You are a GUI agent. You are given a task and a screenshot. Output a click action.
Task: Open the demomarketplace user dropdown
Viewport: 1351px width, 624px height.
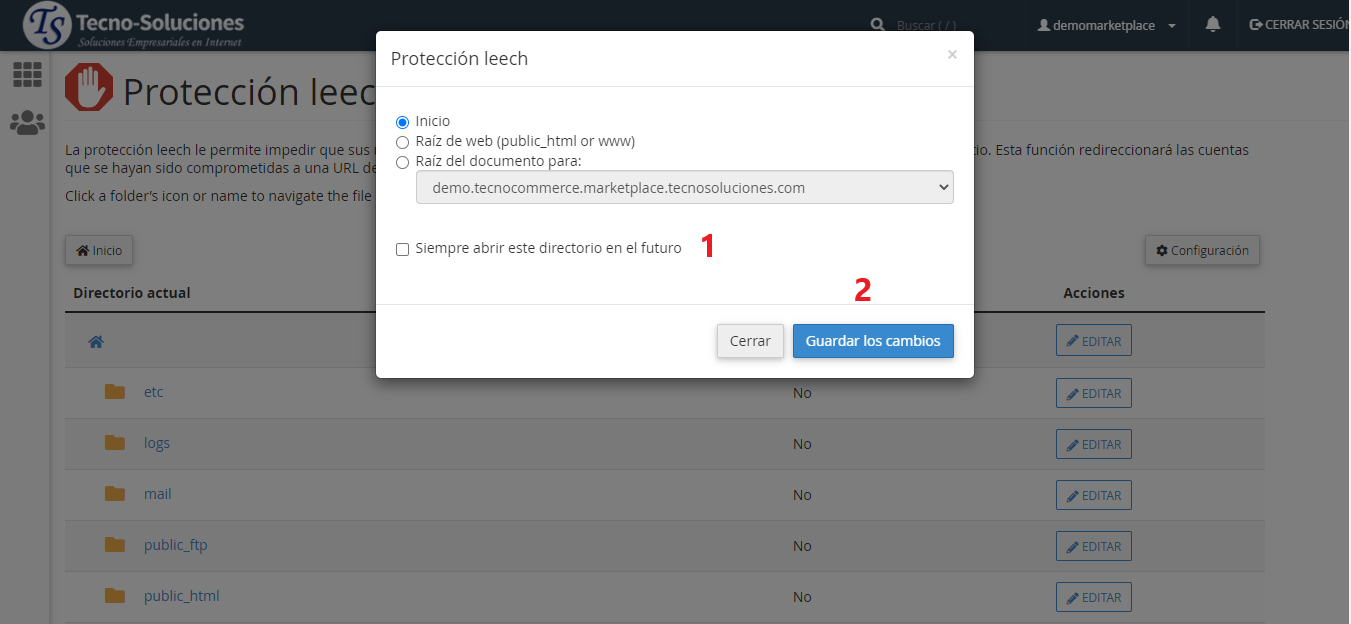[x=1107, y=25]
